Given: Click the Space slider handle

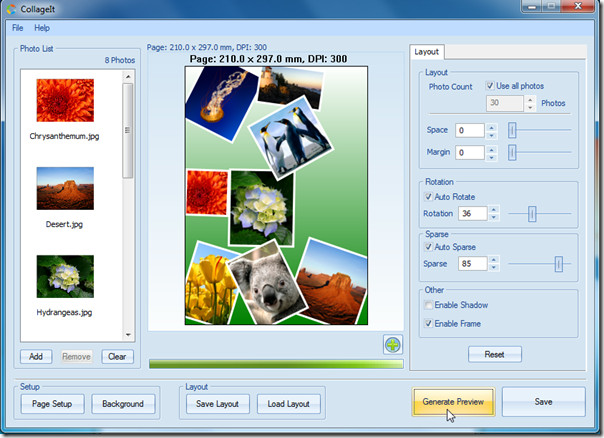Looking at the screenshot, I should 512,130.
